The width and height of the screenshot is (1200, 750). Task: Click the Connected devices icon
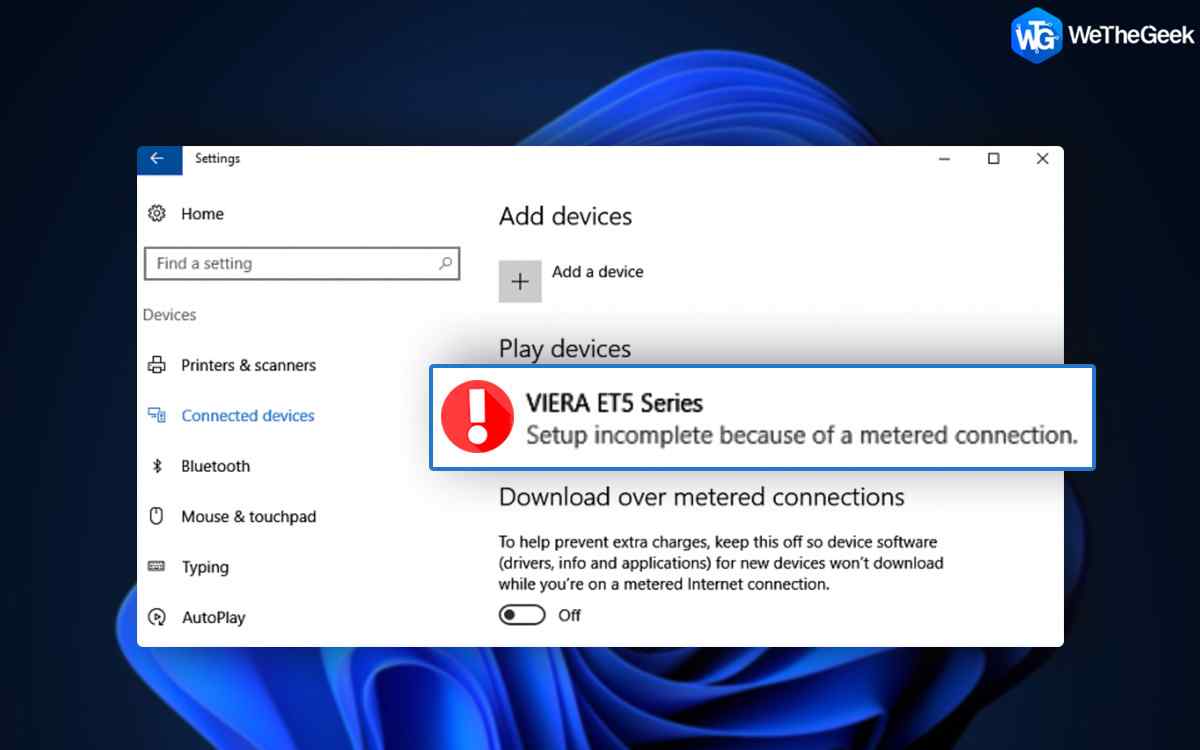click(x=157, y=415)
